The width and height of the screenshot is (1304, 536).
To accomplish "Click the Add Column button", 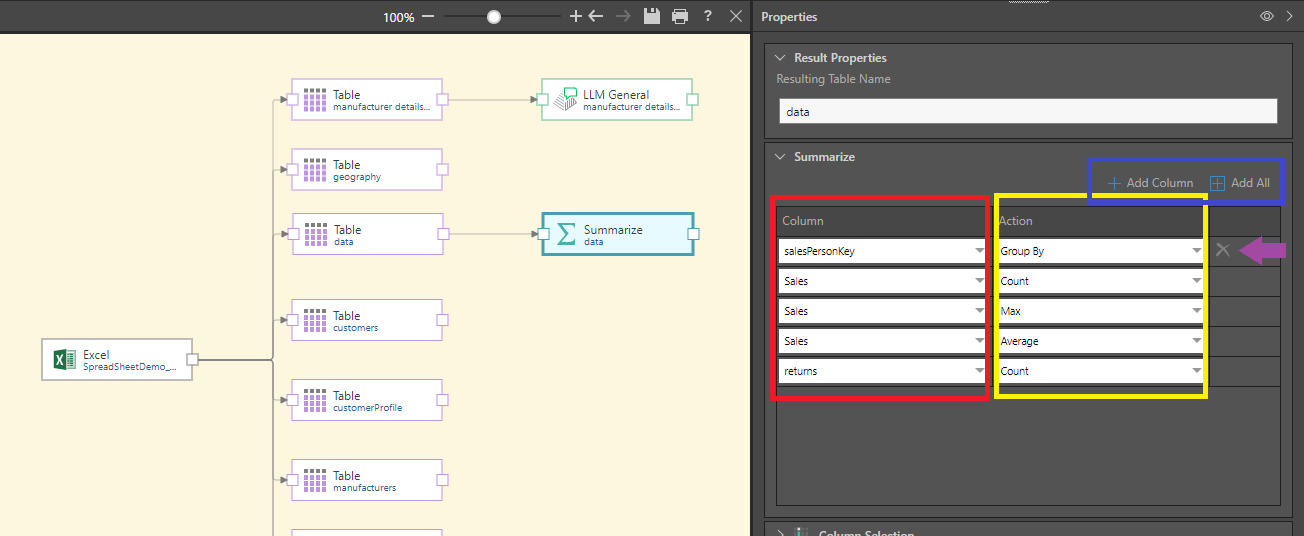I will [1150, 183].
